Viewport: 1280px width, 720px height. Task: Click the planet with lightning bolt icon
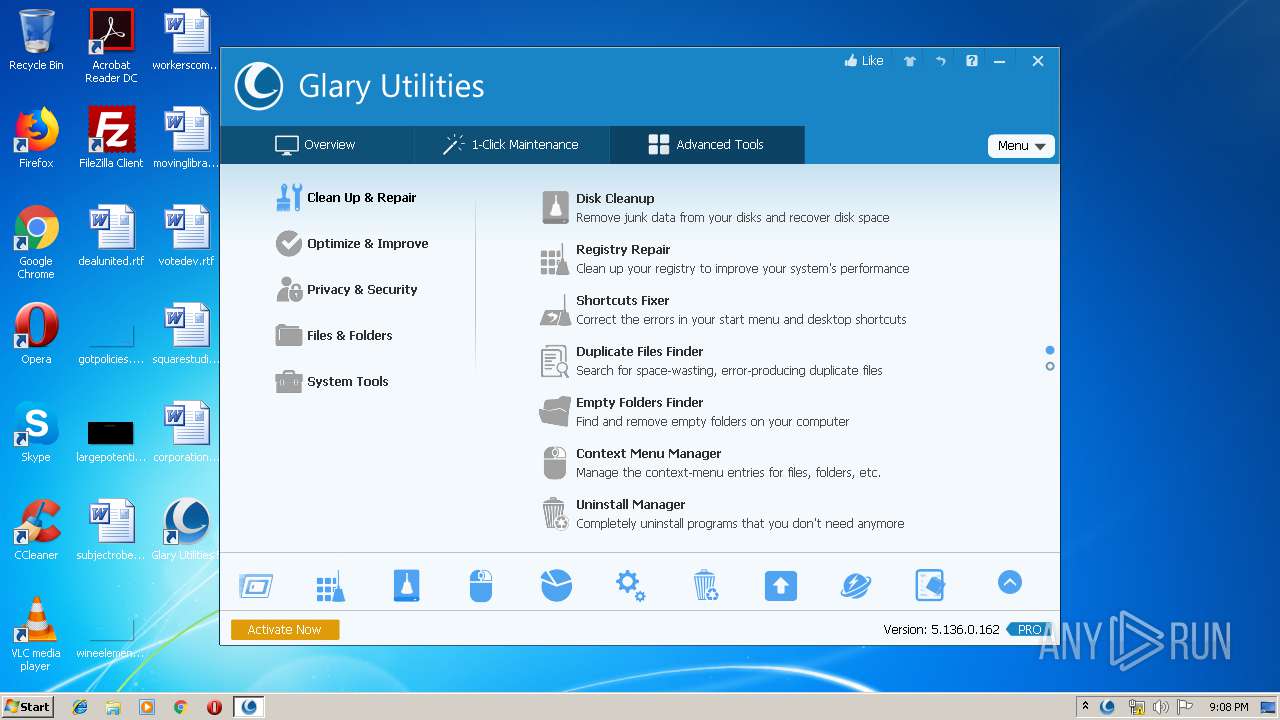coord(855,585)
